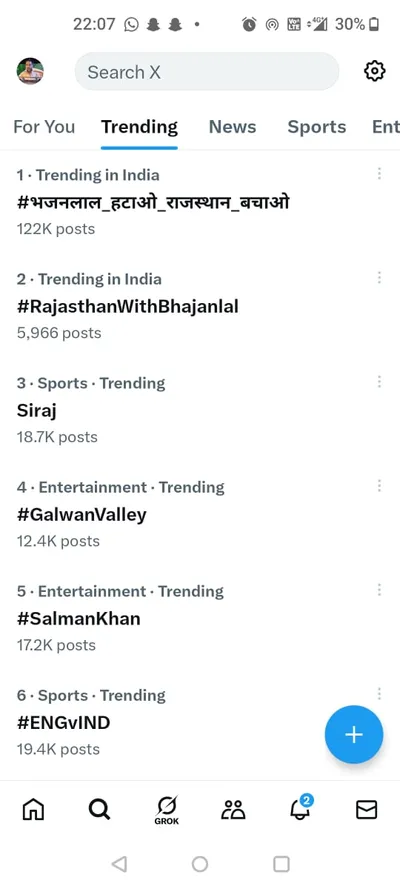Open notifications bell icon
The image size is (400, 889).
(x=301, y=807)
